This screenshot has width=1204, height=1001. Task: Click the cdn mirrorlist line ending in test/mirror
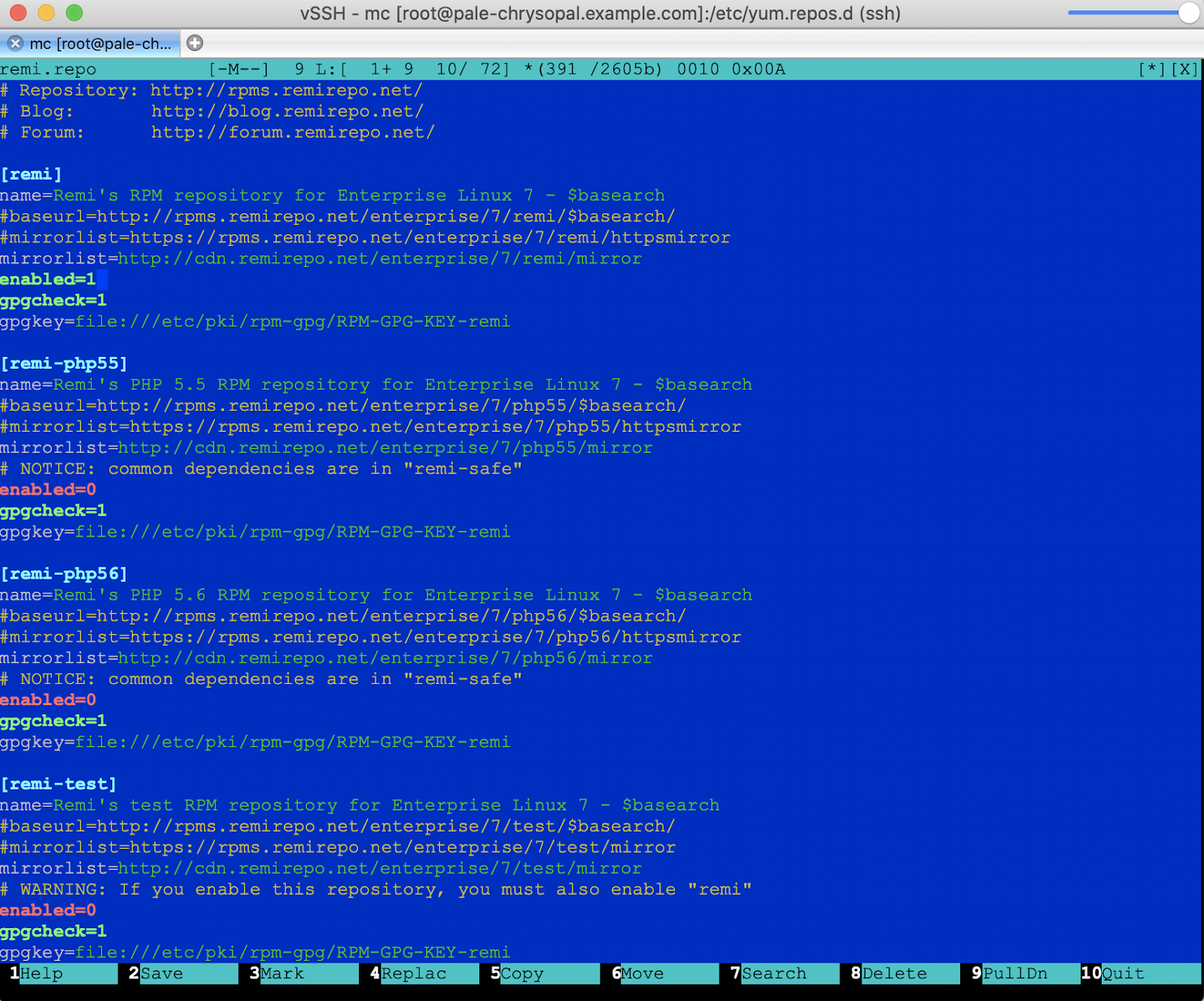click(x=321, y=869)
